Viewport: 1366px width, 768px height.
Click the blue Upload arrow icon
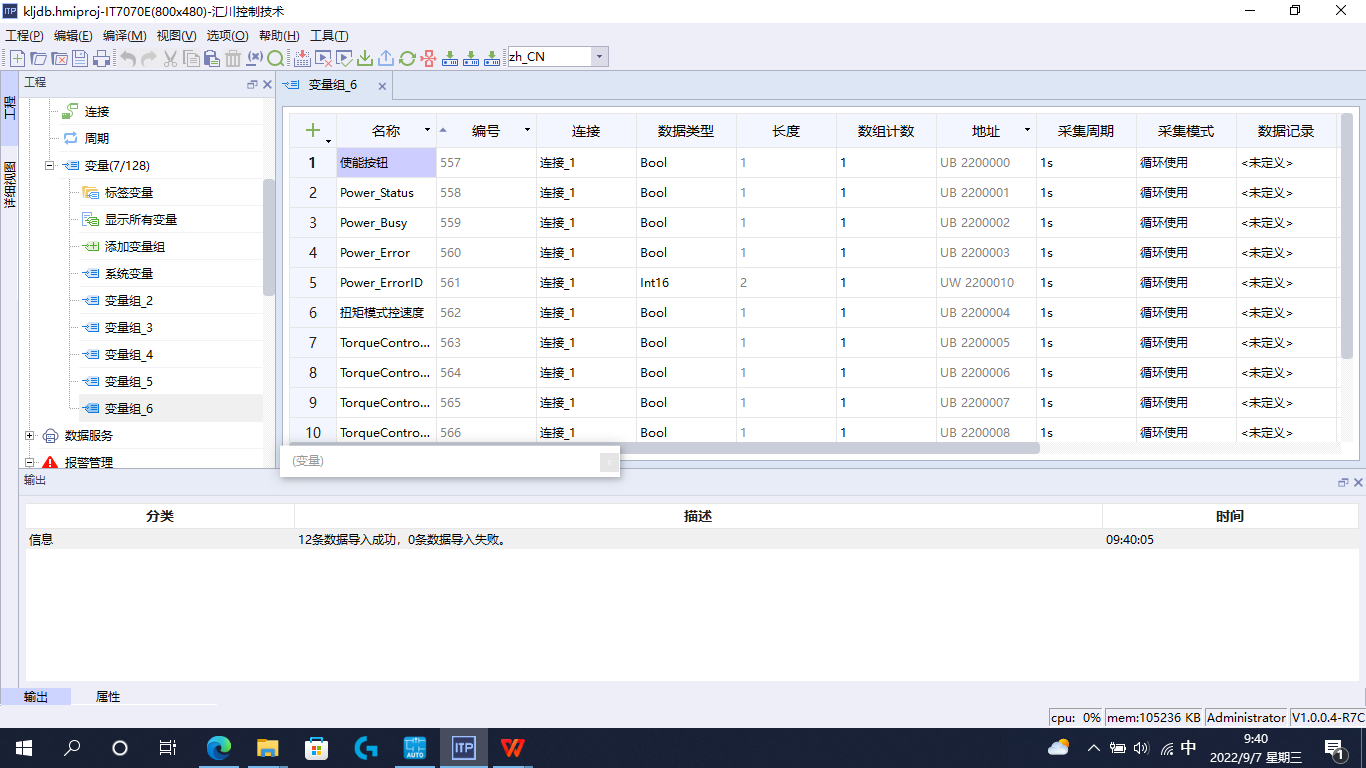coord(386,58)
